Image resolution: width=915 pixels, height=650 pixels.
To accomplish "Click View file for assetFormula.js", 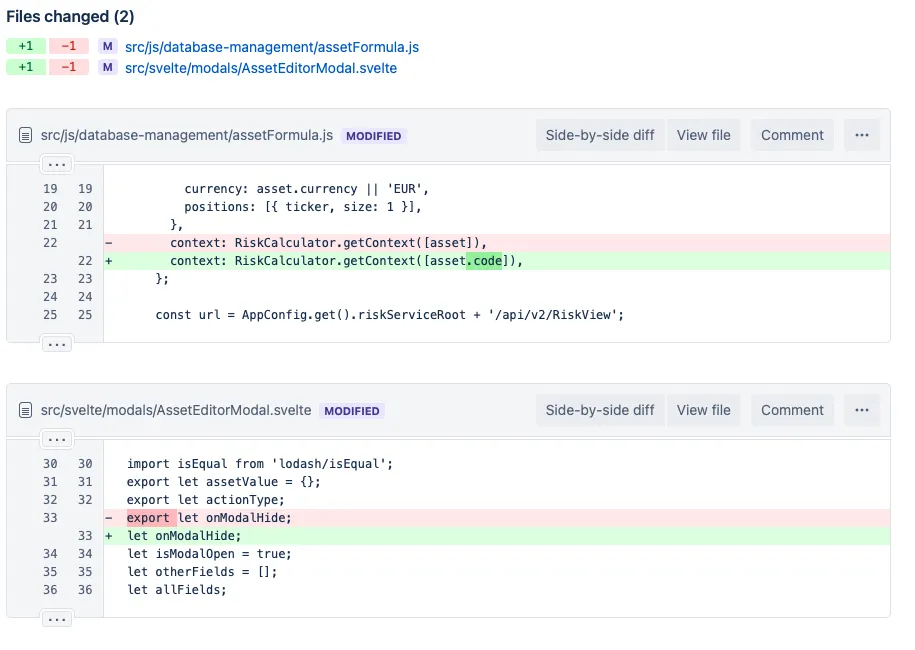I will [x=703, y=135].
